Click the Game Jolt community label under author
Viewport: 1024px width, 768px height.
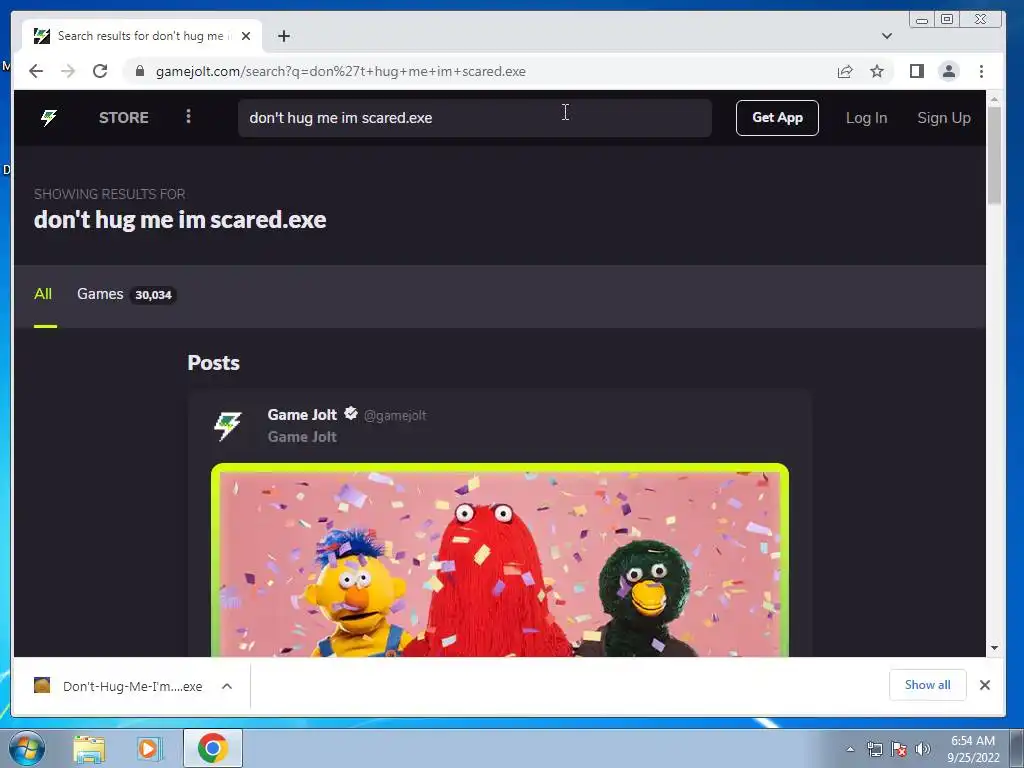[x=302, y=437]
